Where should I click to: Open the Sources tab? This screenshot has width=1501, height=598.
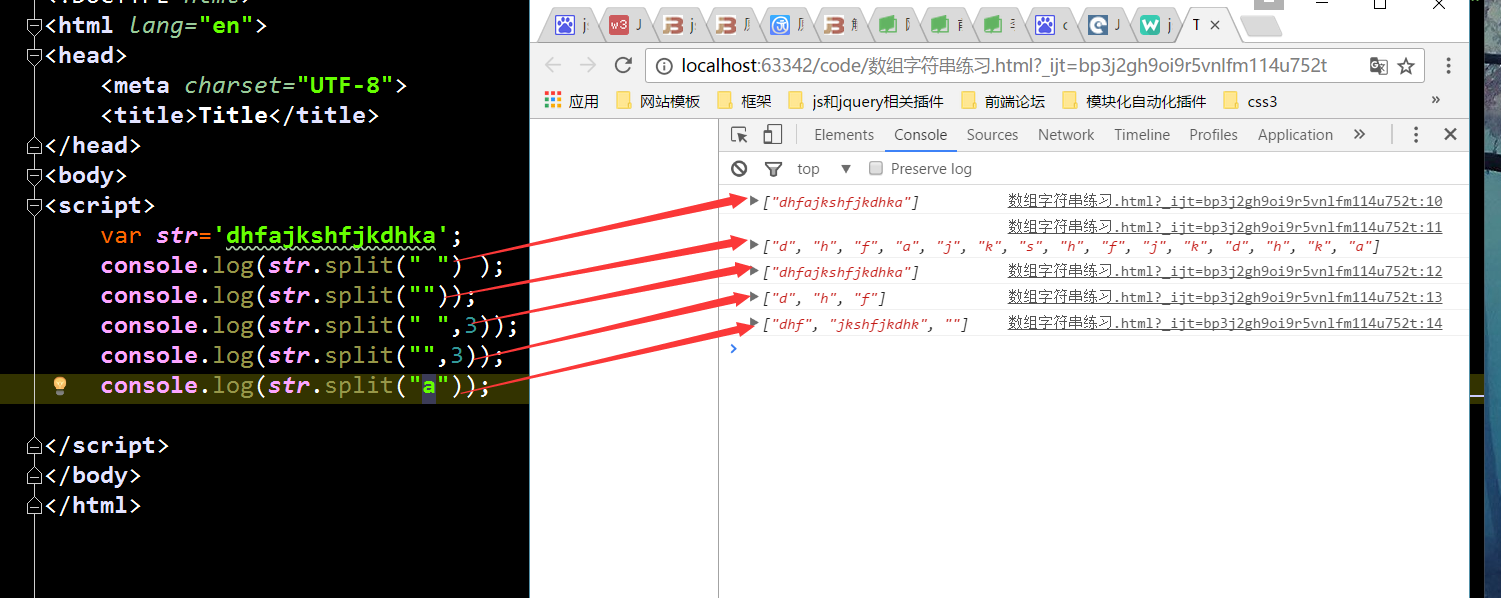992,135
